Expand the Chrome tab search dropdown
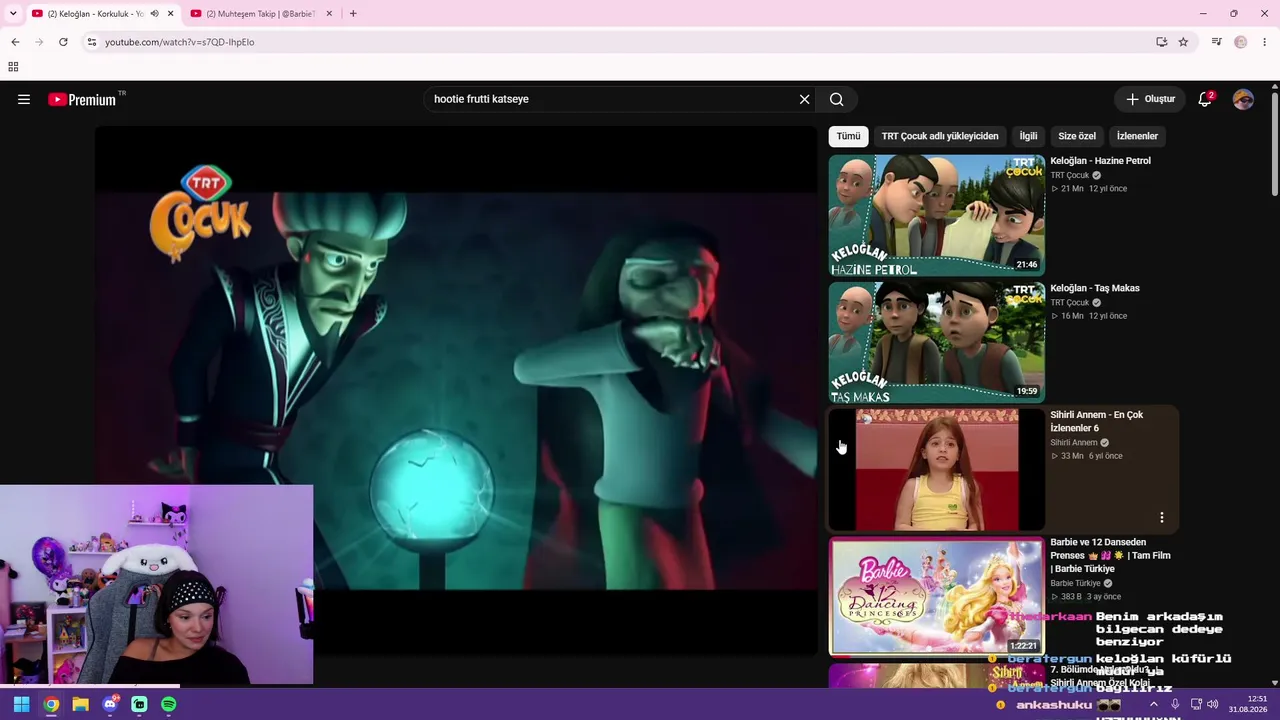This screenshot has height=720, width=1280. pyautogui.click(x=12, y=14)
